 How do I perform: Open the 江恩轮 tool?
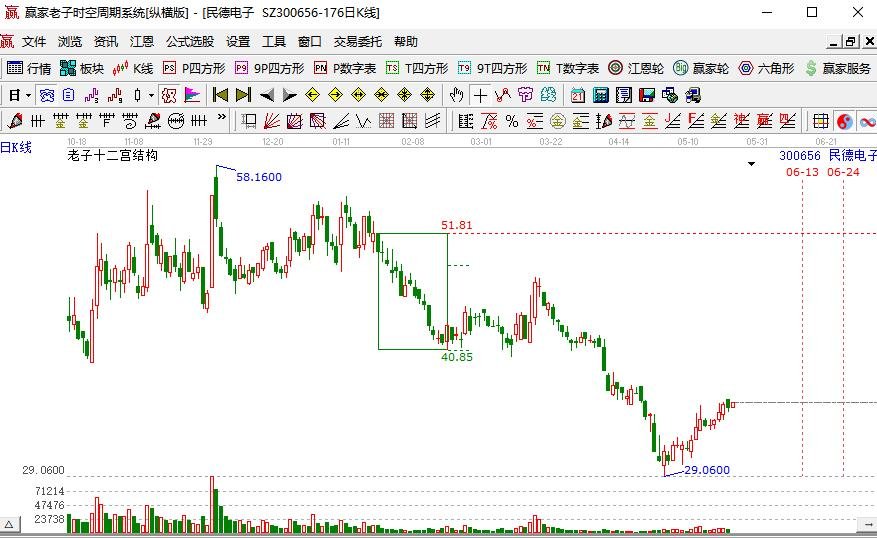(635, 68)
